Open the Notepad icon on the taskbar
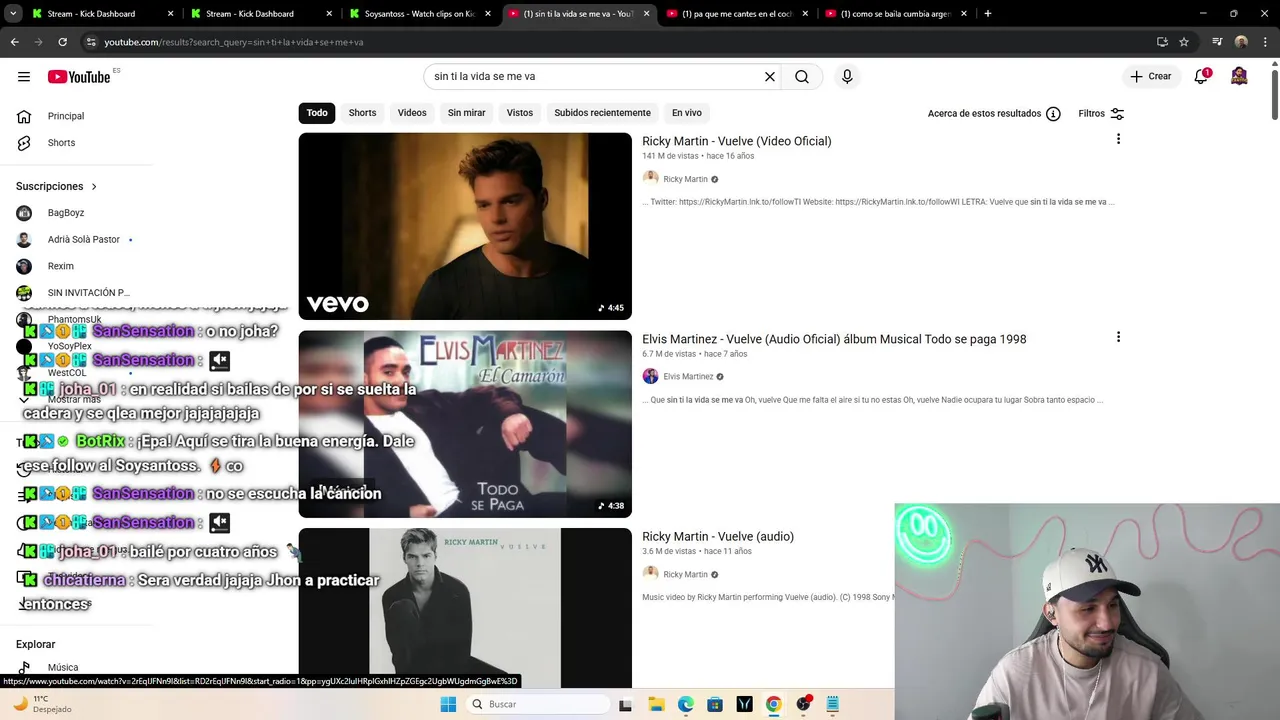Viewport: 1280px width, 720px height. 832,704
